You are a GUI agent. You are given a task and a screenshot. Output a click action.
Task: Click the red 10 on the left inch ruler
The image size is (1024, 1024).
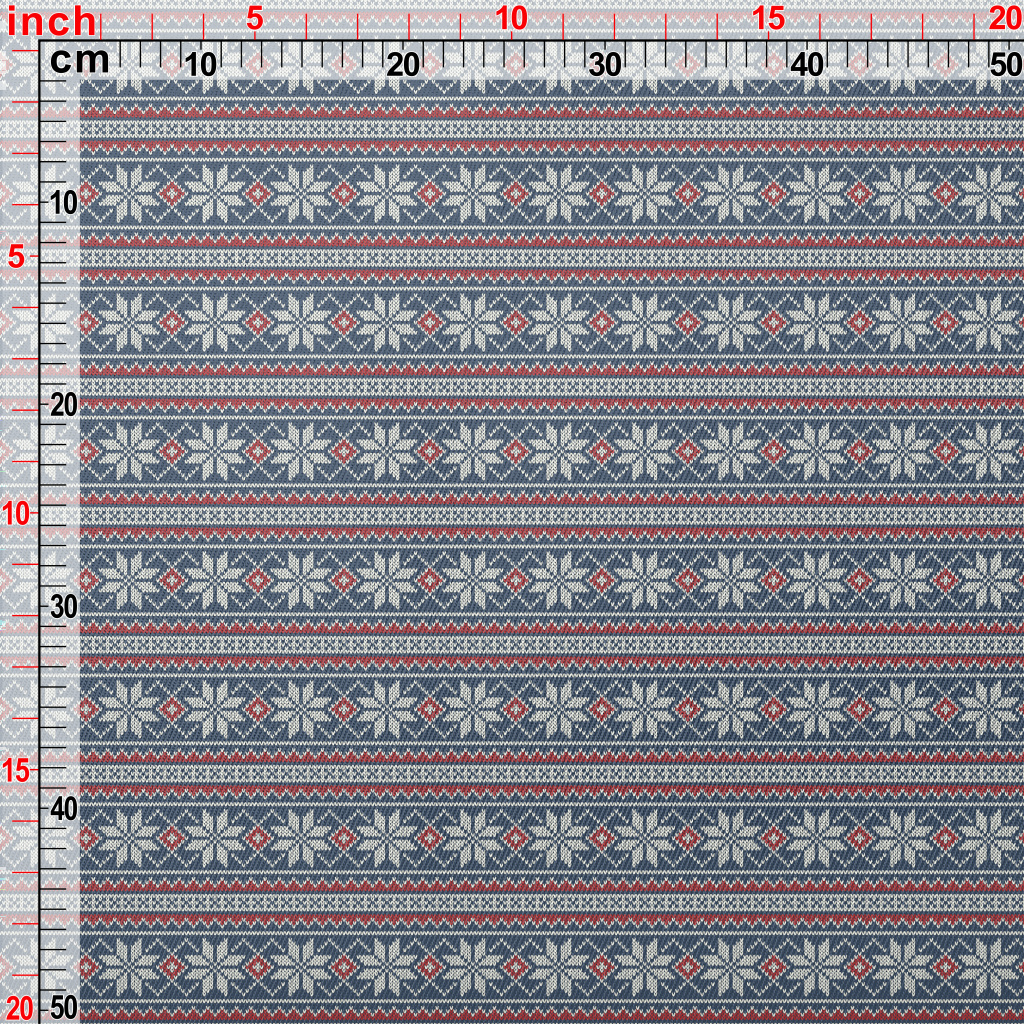pyautogui.click(x=17, y=514)
